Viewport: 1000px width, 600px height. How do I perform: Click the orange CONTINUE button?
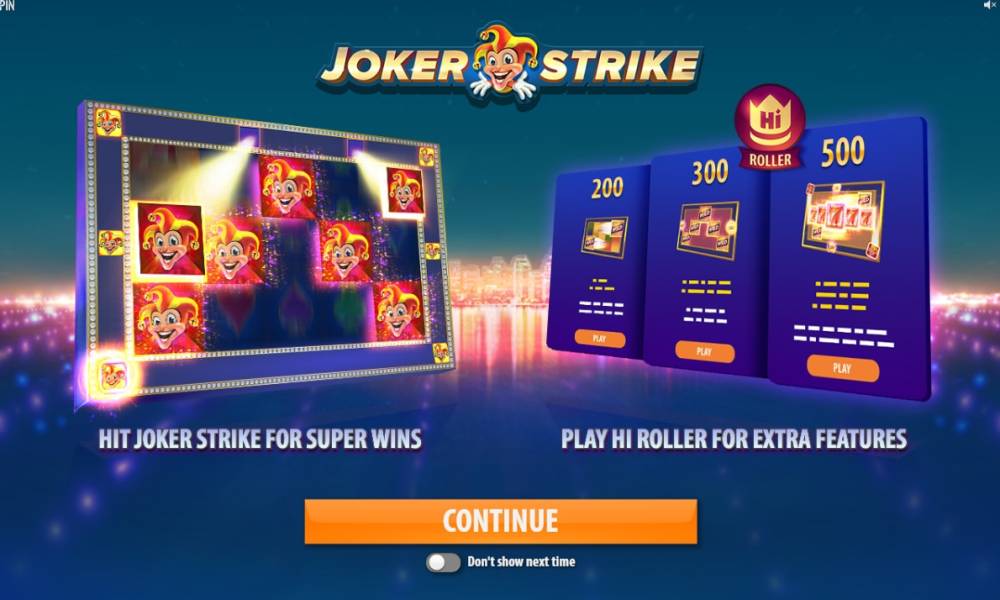(x=501, y=521)
